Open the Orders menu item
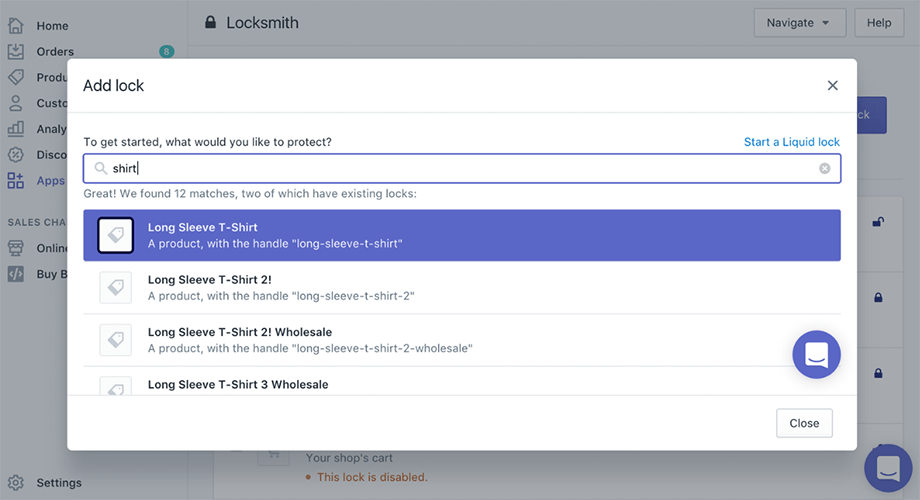920x500 pixels. [x=55, y=52]
